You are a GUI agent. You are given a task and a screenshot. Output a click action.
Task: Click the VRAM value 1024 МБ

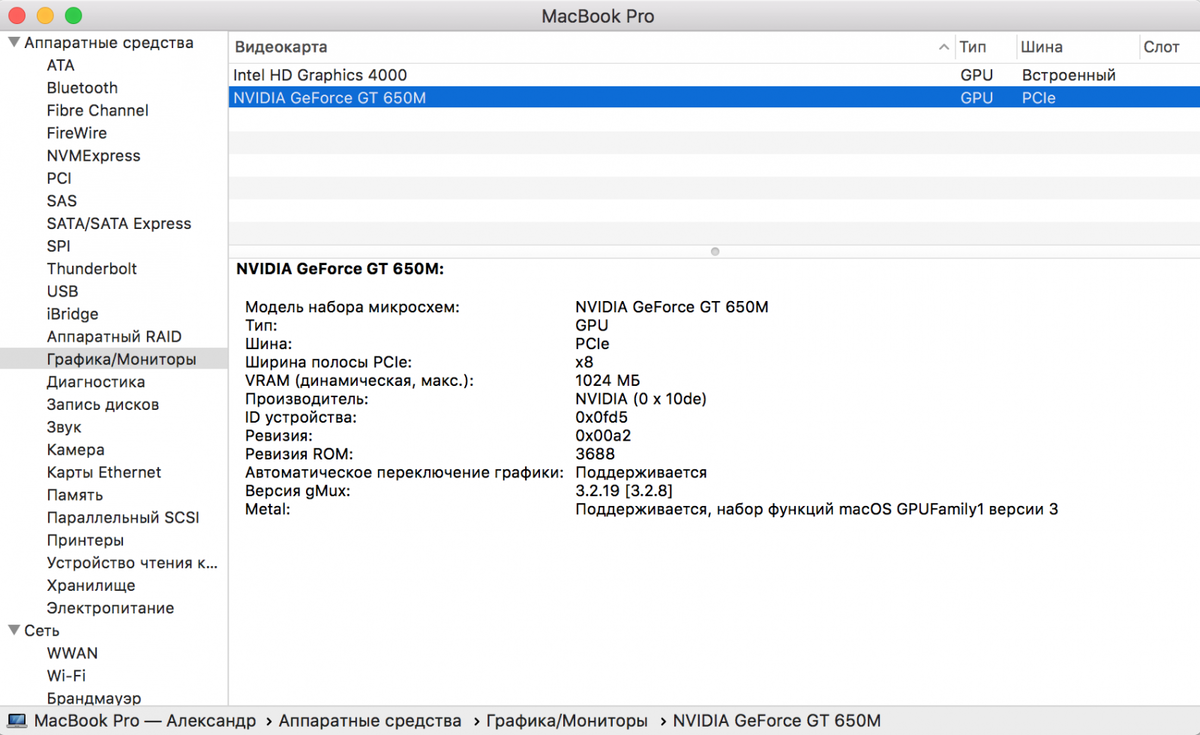pos(608,381)
